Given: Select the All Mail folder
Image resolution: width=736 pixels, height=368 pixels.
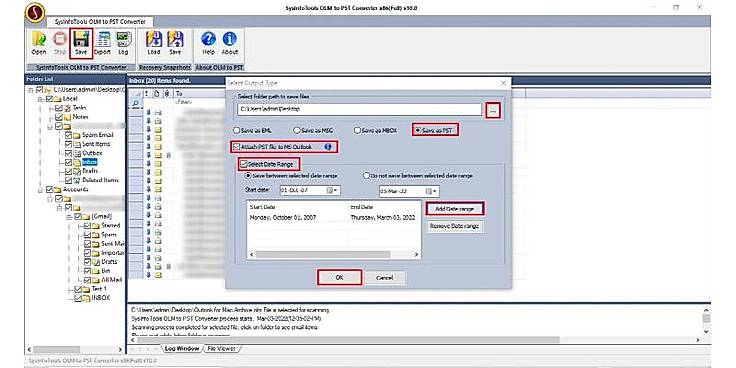Looking at the screenshot, I should point(112,279).
